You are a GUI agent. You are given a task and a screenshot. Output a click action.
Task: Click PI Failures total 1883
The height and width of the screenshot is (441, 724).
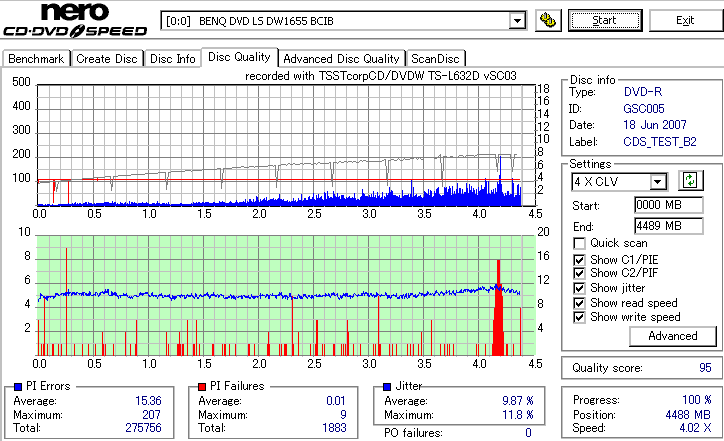pyautogui.click(x=334, y=428)
